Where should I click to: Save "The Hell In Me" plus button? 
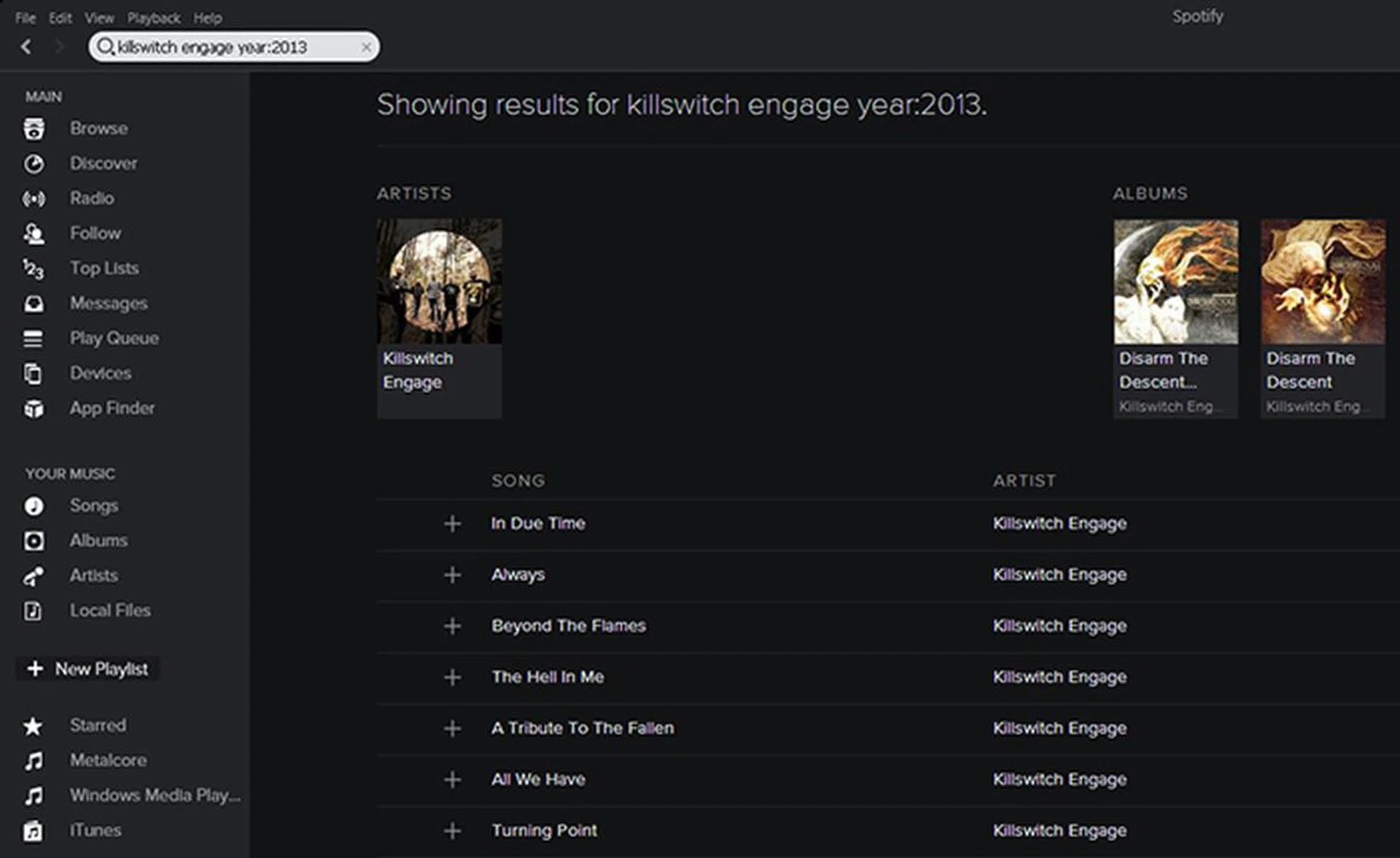click(x=452, y=678)
